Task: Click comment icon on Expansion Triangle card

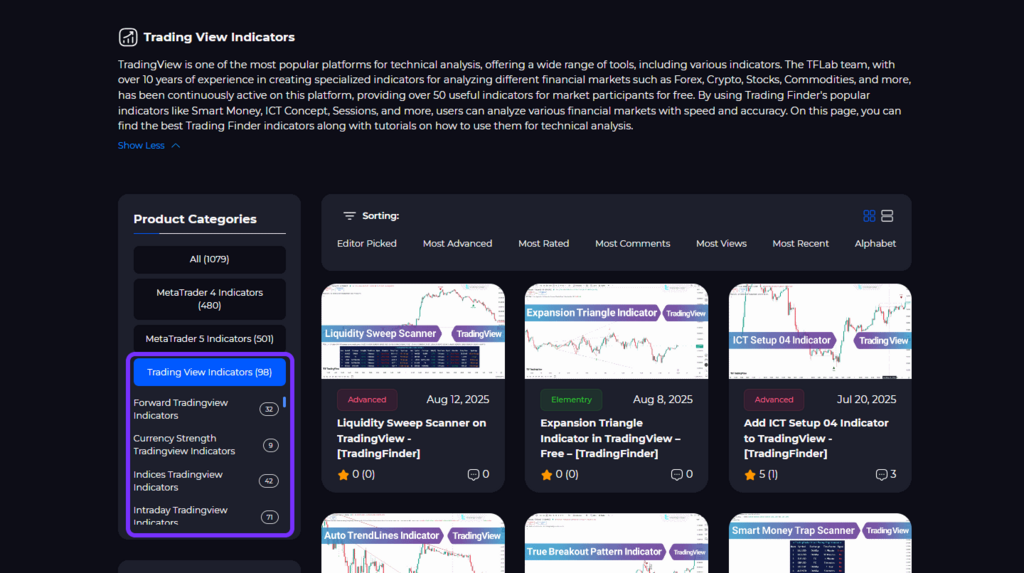Action: coord(677,475)
